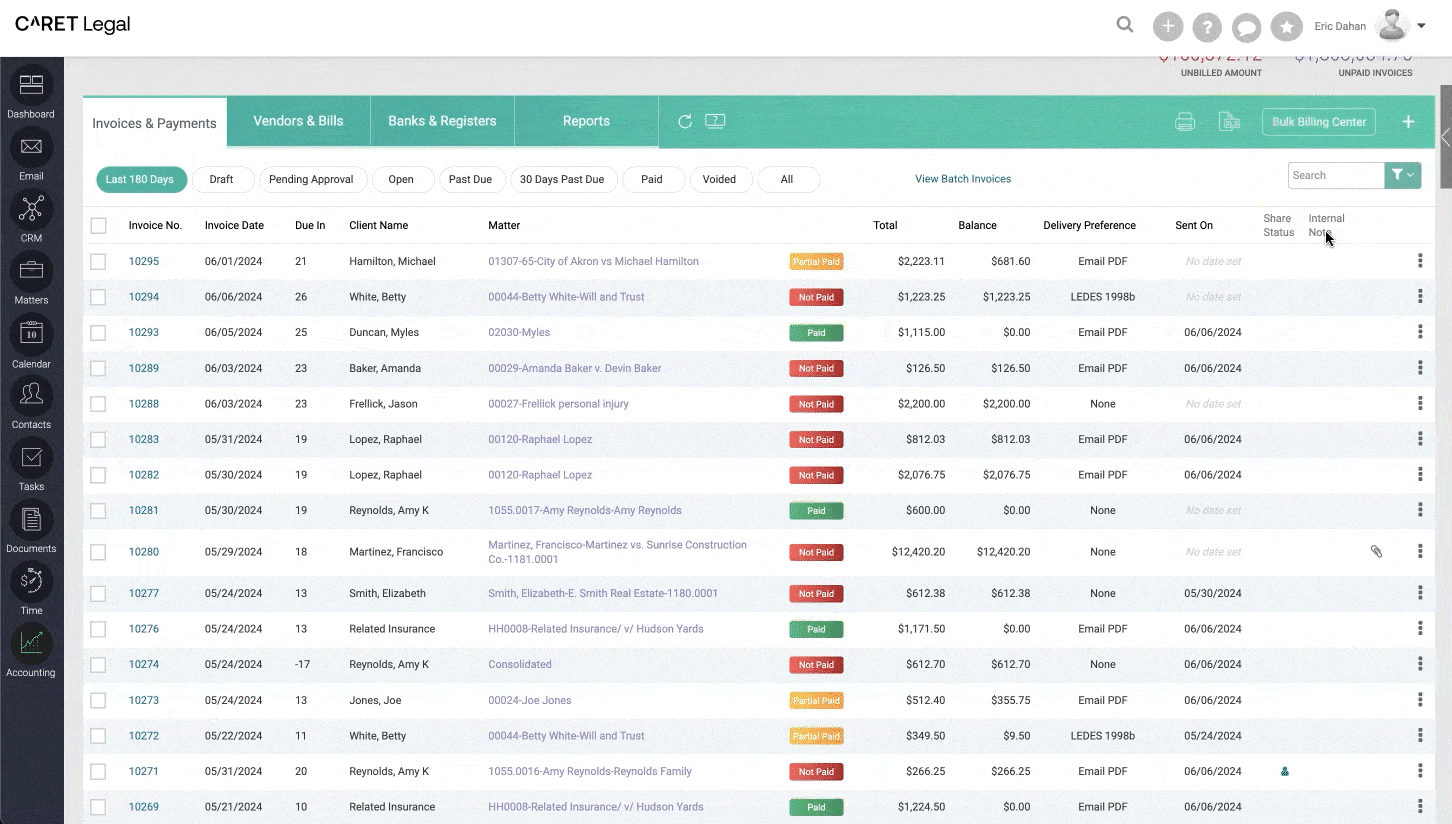Open the favorites star icon
This screenshot has height=824, width=1452.
pyautogui.click(x=1286, y=27)
